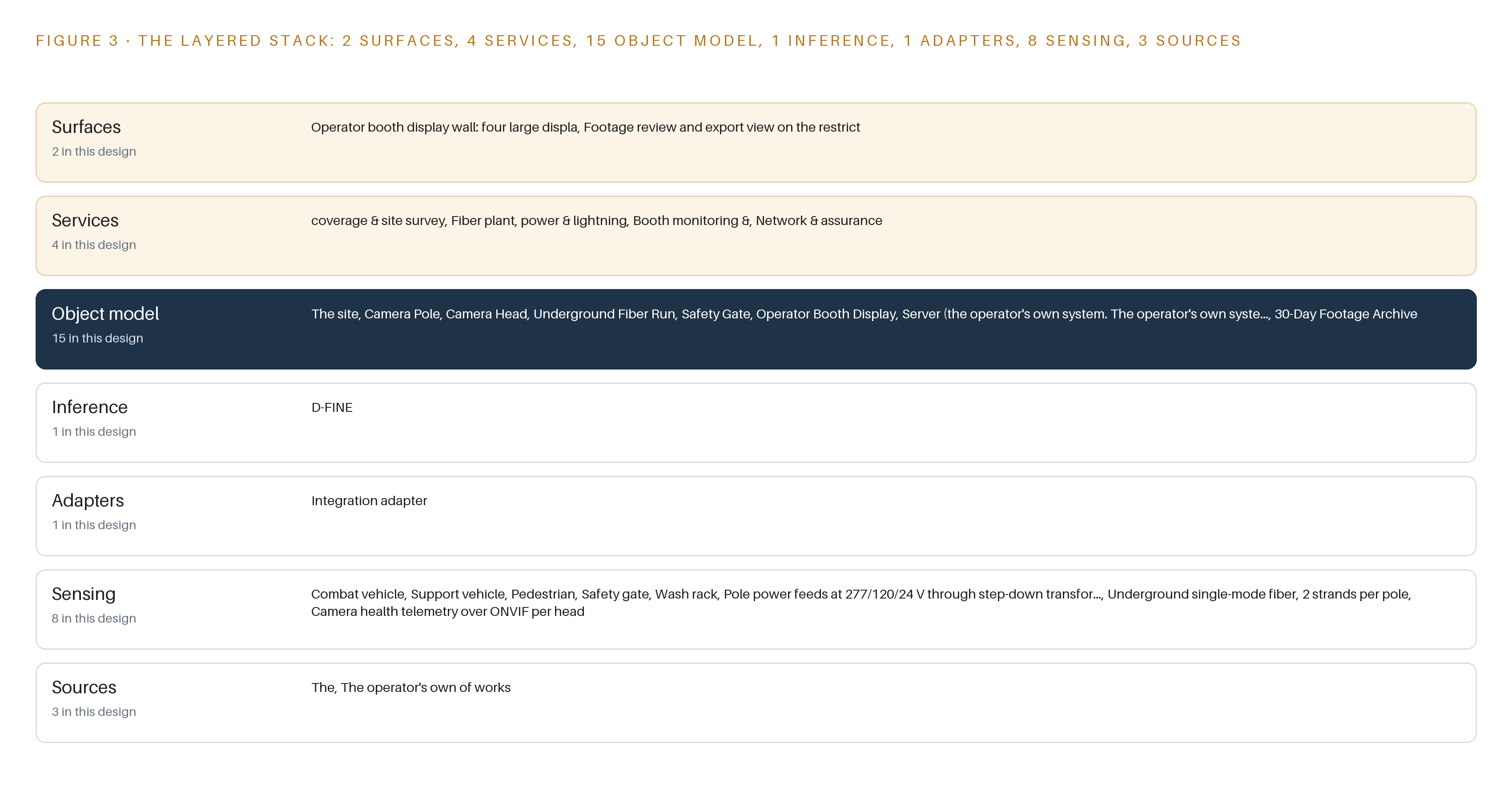Click '4 in this design' under Services
1512x796 pixels.
tap(94, 245)
